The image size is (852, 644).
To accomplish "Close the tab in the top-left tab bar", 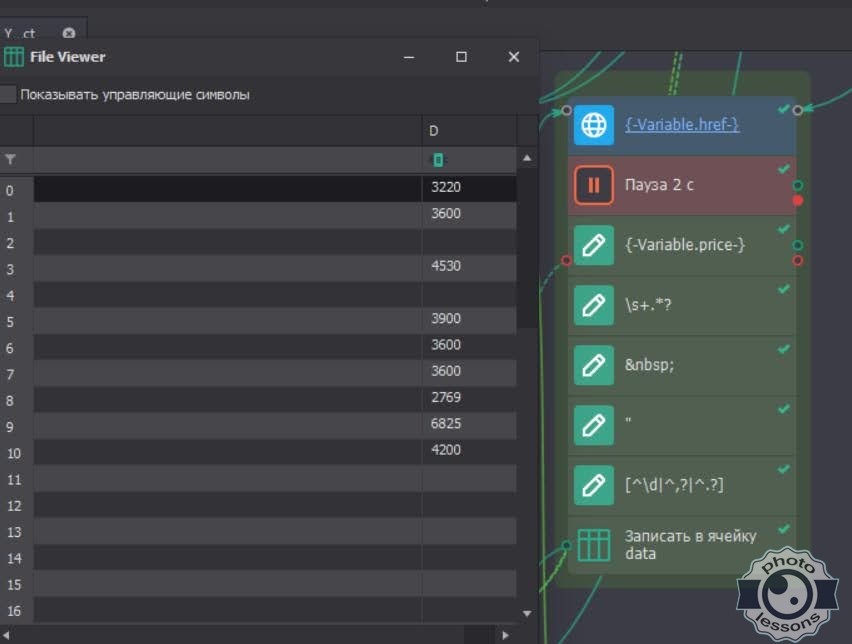I will [68, 33].
